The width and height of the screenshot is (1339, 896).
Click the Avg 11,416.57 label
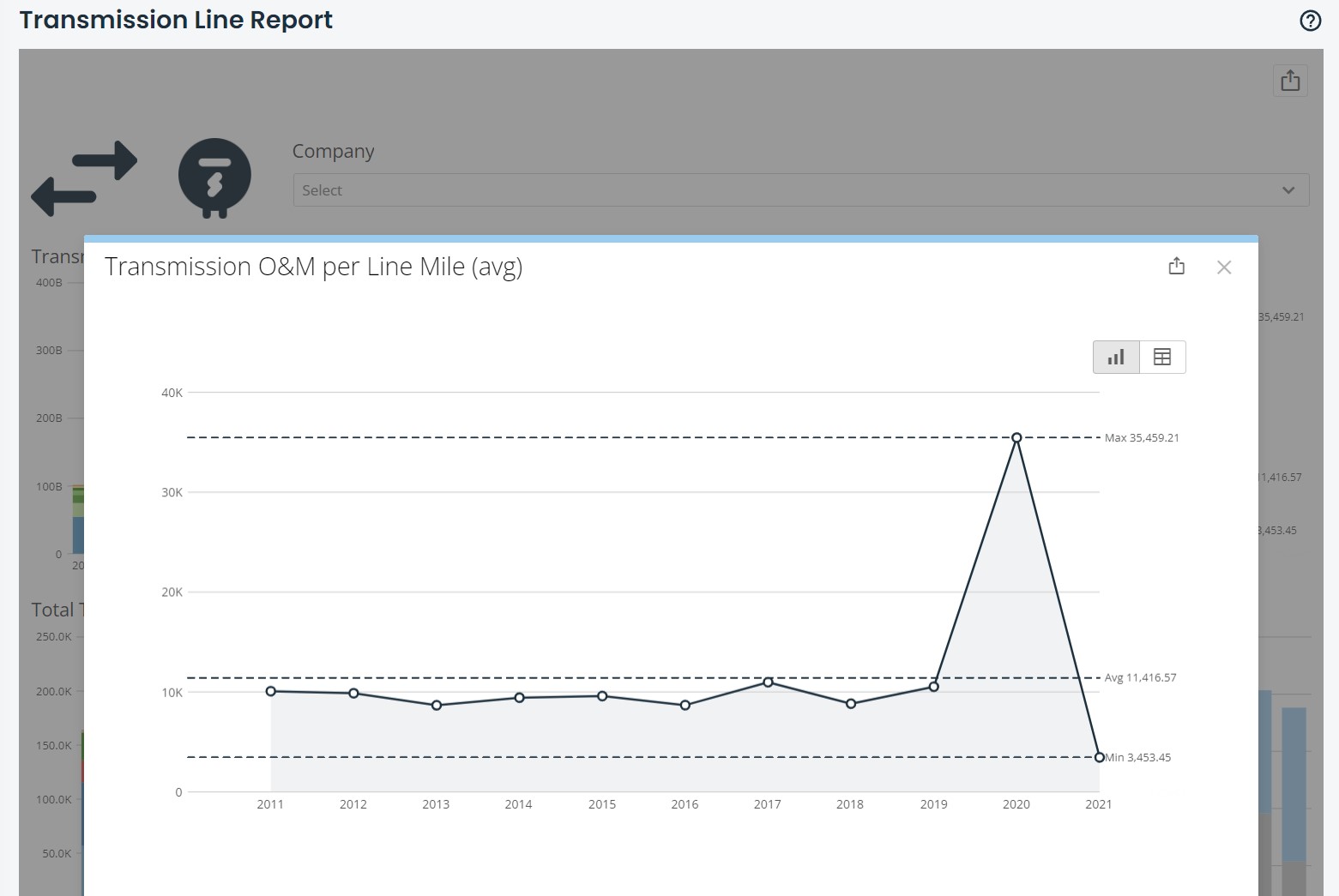point(1140,678)
